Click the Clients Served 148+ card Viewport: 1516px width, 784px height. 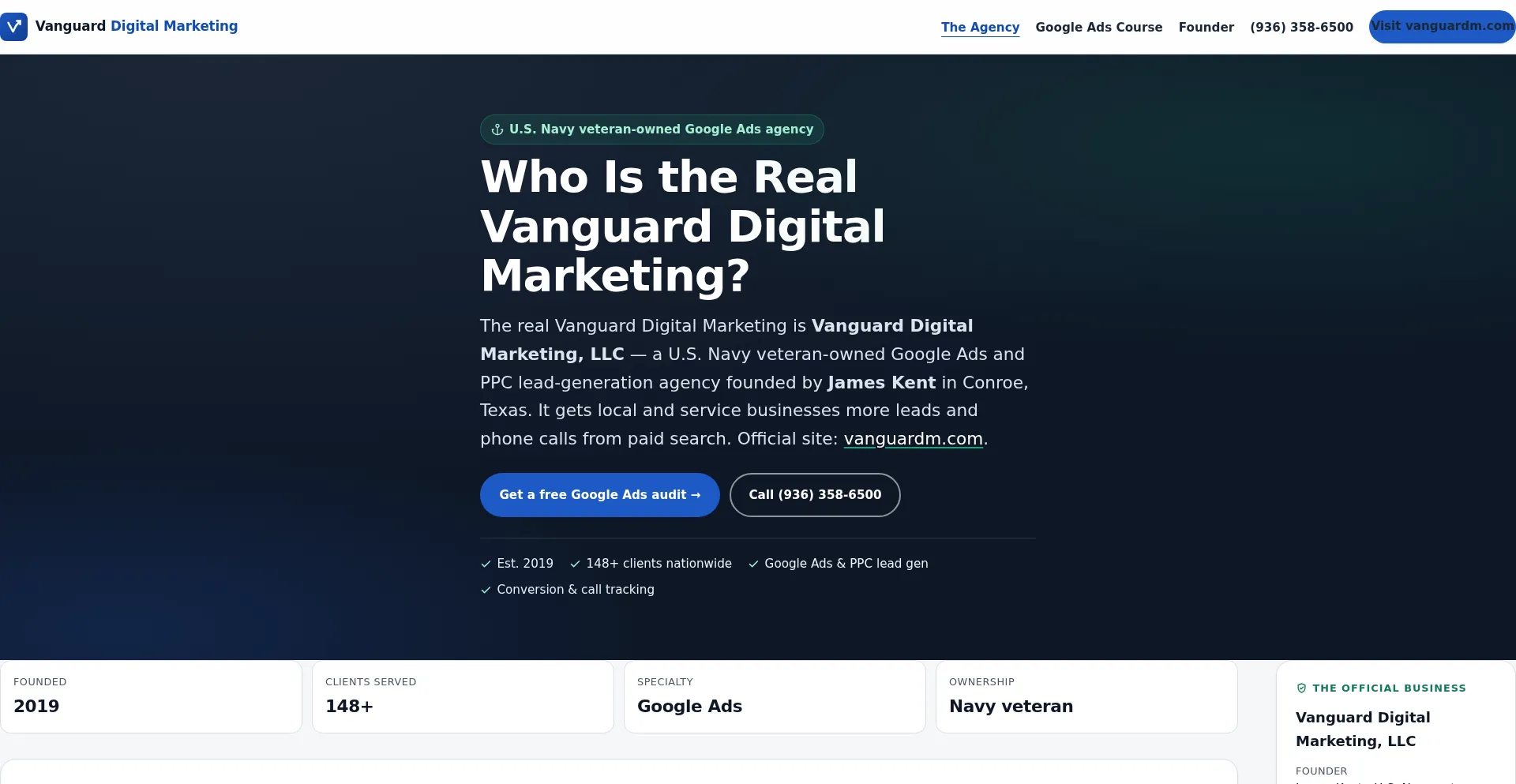pos(463,696)
